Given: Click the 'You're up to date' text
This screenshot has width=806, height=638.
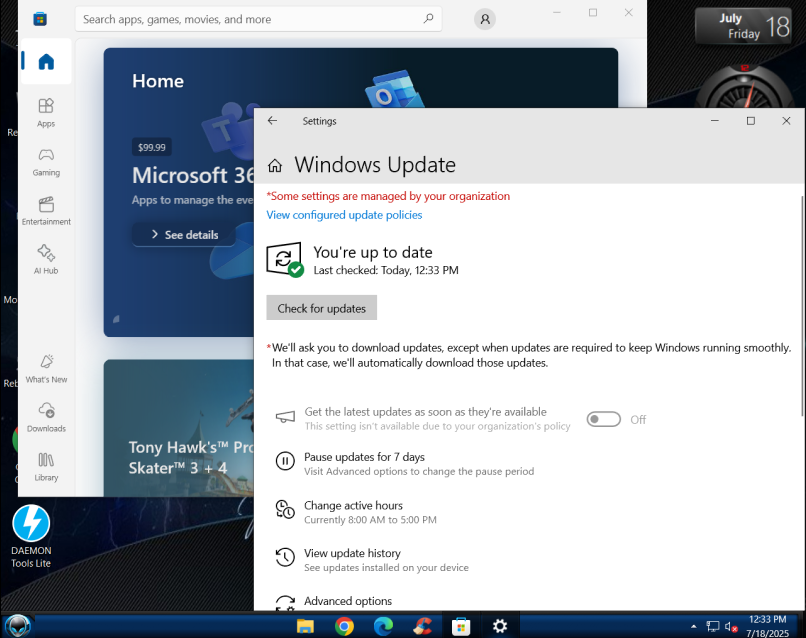Looking at the screenshot, I should tap(373, 252).
